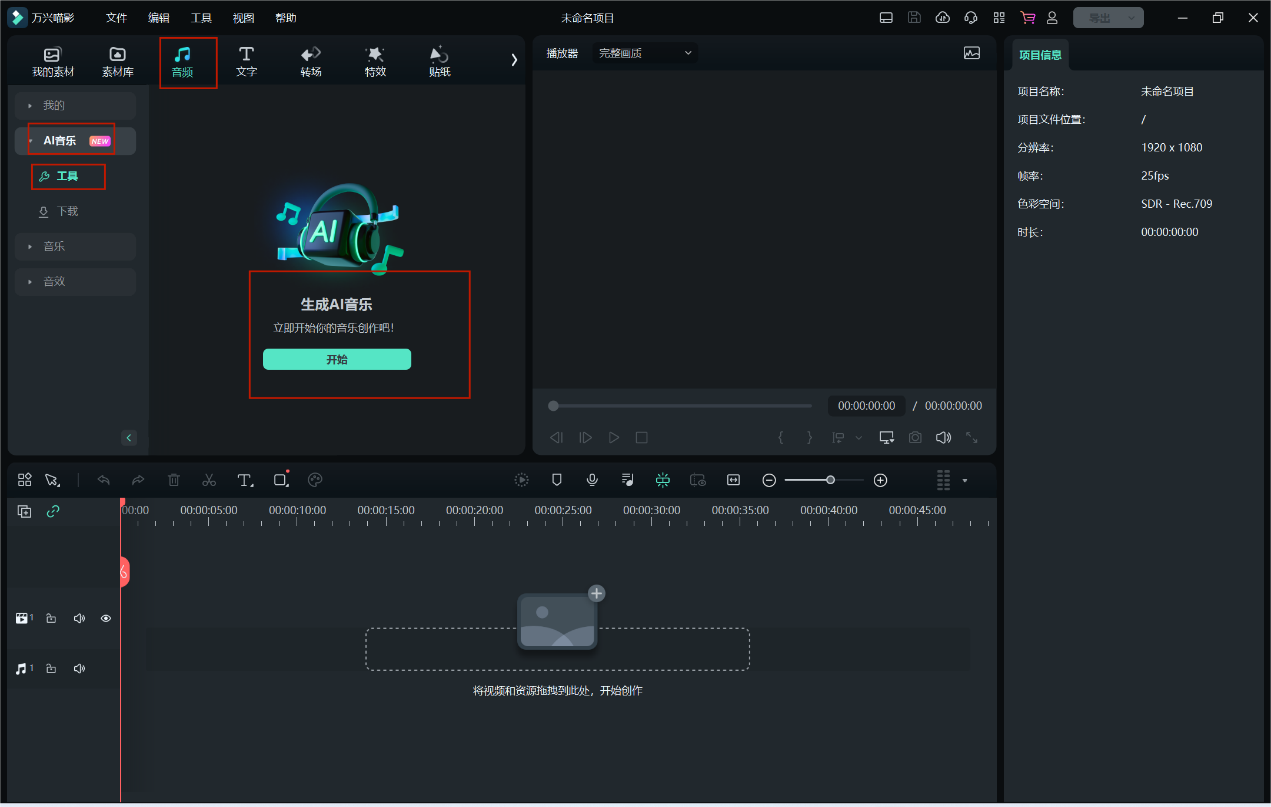
Task: Click the current timecode field in player
Action: 866,406
